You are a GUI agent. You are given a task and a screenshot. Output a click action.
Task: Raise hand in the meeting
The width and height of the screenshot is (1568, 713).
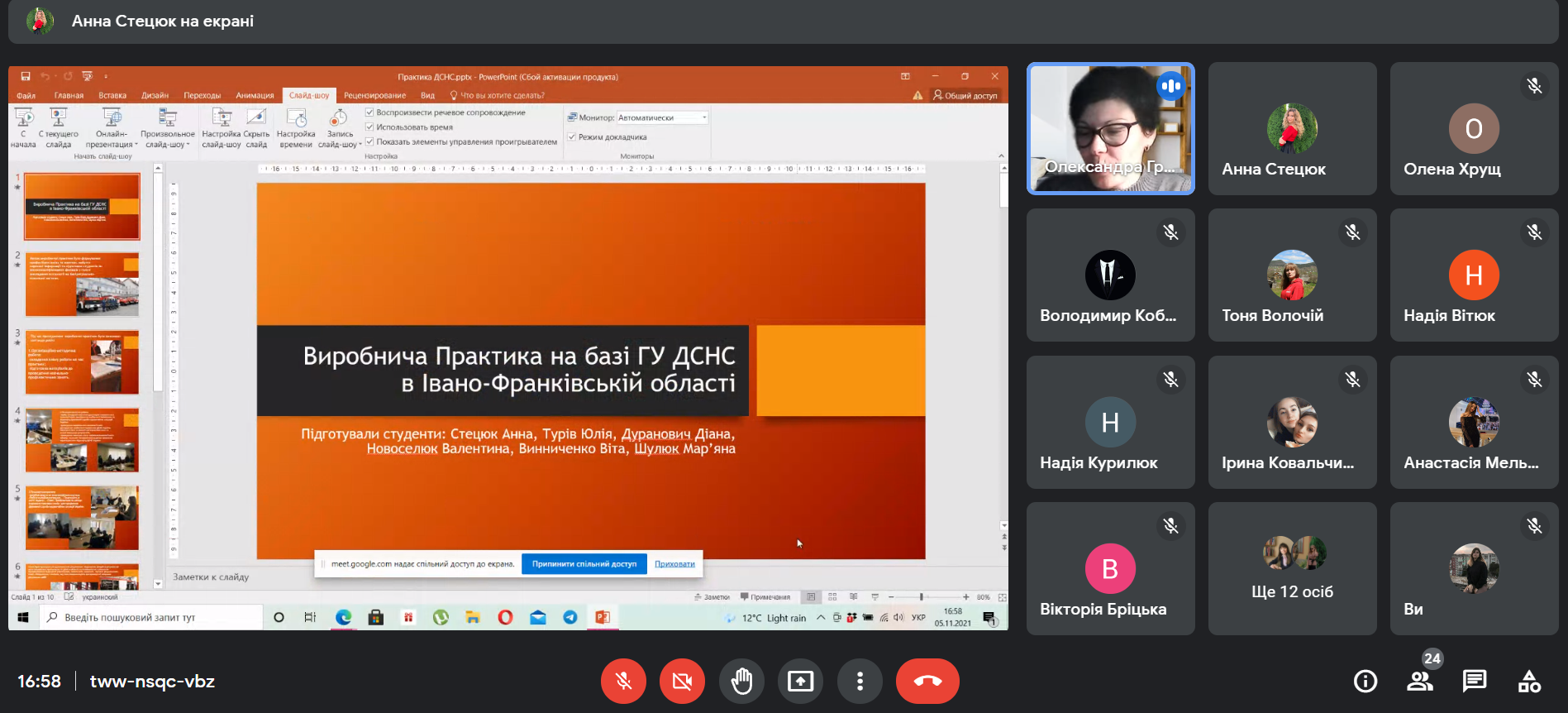click(741, 681)
